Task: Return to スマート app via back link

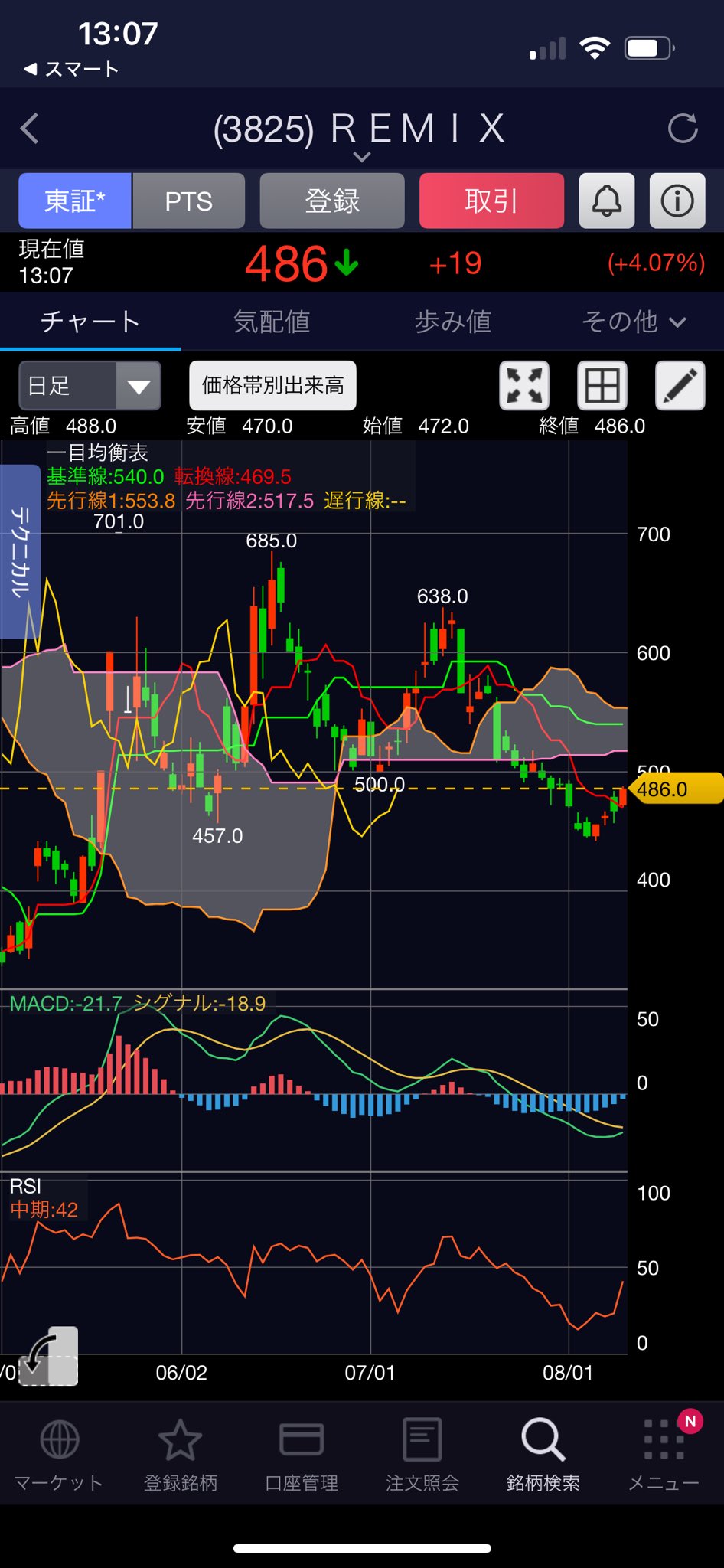Action: [x=71, y=69]
